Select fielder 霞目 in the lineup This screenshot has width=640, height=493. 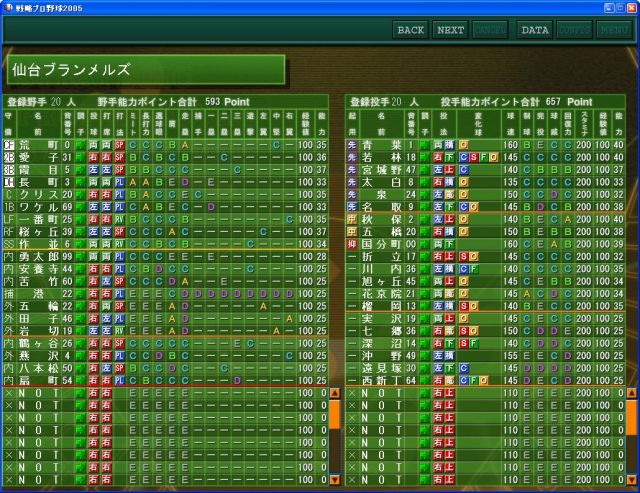[38, 170]
